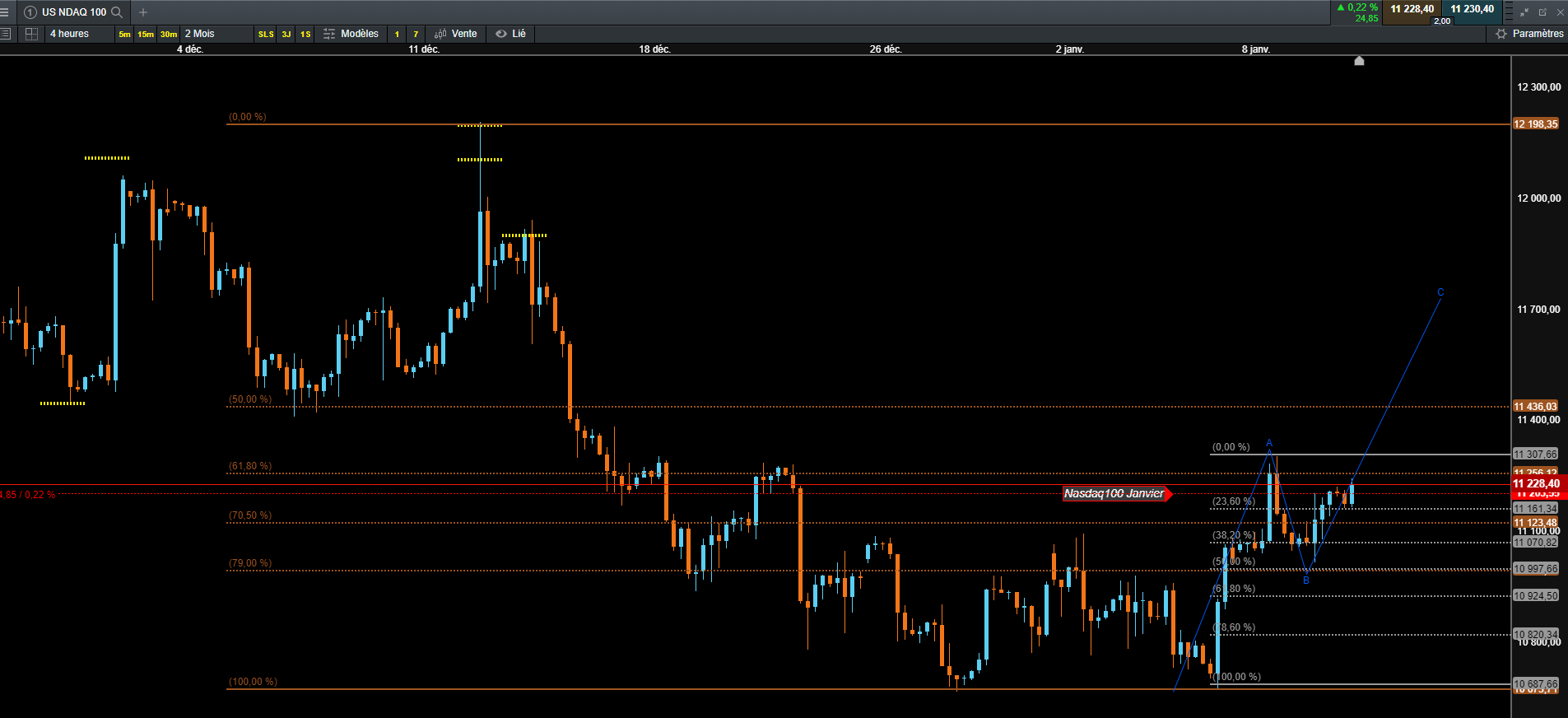Pop out chart into separate window
This screenshot has width=1568, height=718.
[1542, 12]
